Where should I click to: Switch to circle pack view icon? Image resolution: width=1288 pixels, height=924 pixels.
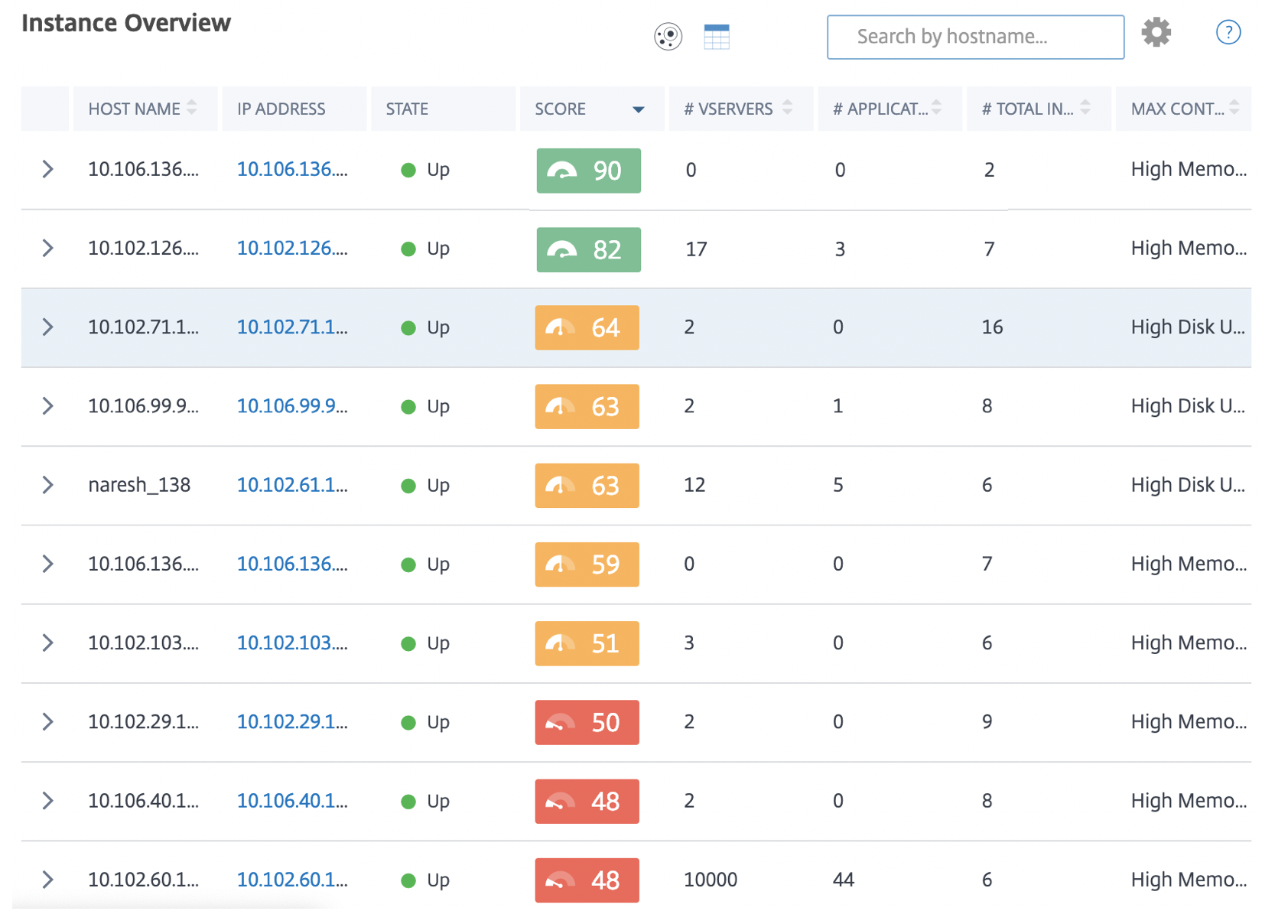click(668, 36)
